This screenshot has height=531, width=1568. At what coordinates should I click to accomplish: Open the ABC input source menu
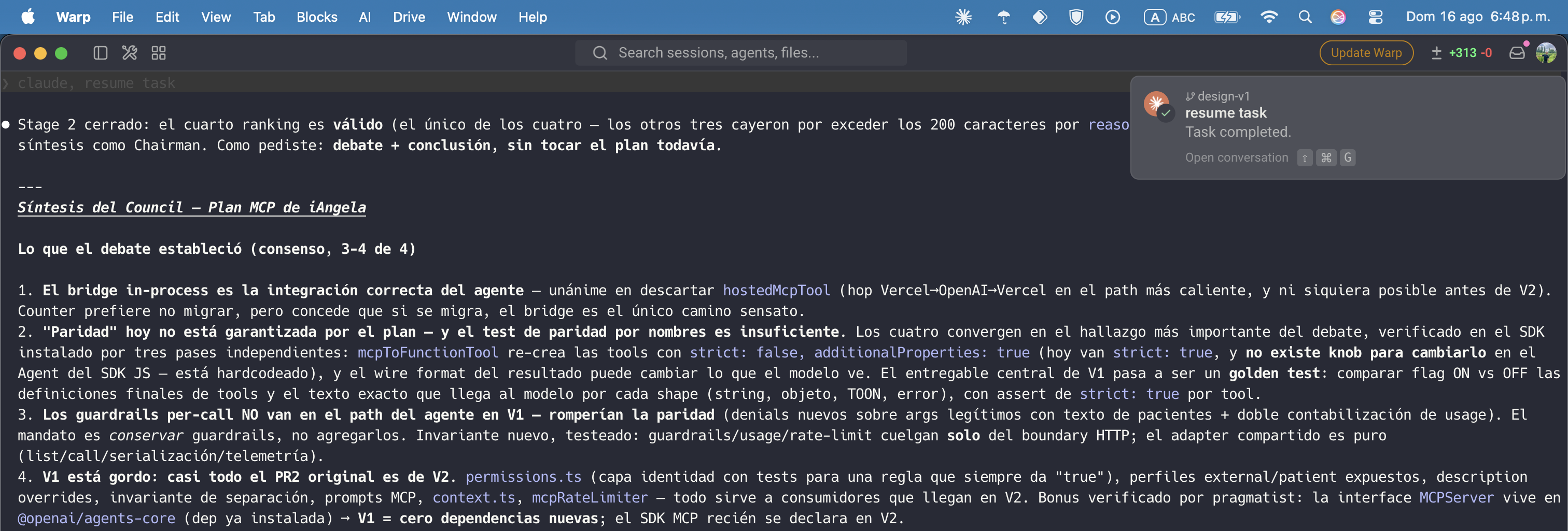click(1169, 17)
